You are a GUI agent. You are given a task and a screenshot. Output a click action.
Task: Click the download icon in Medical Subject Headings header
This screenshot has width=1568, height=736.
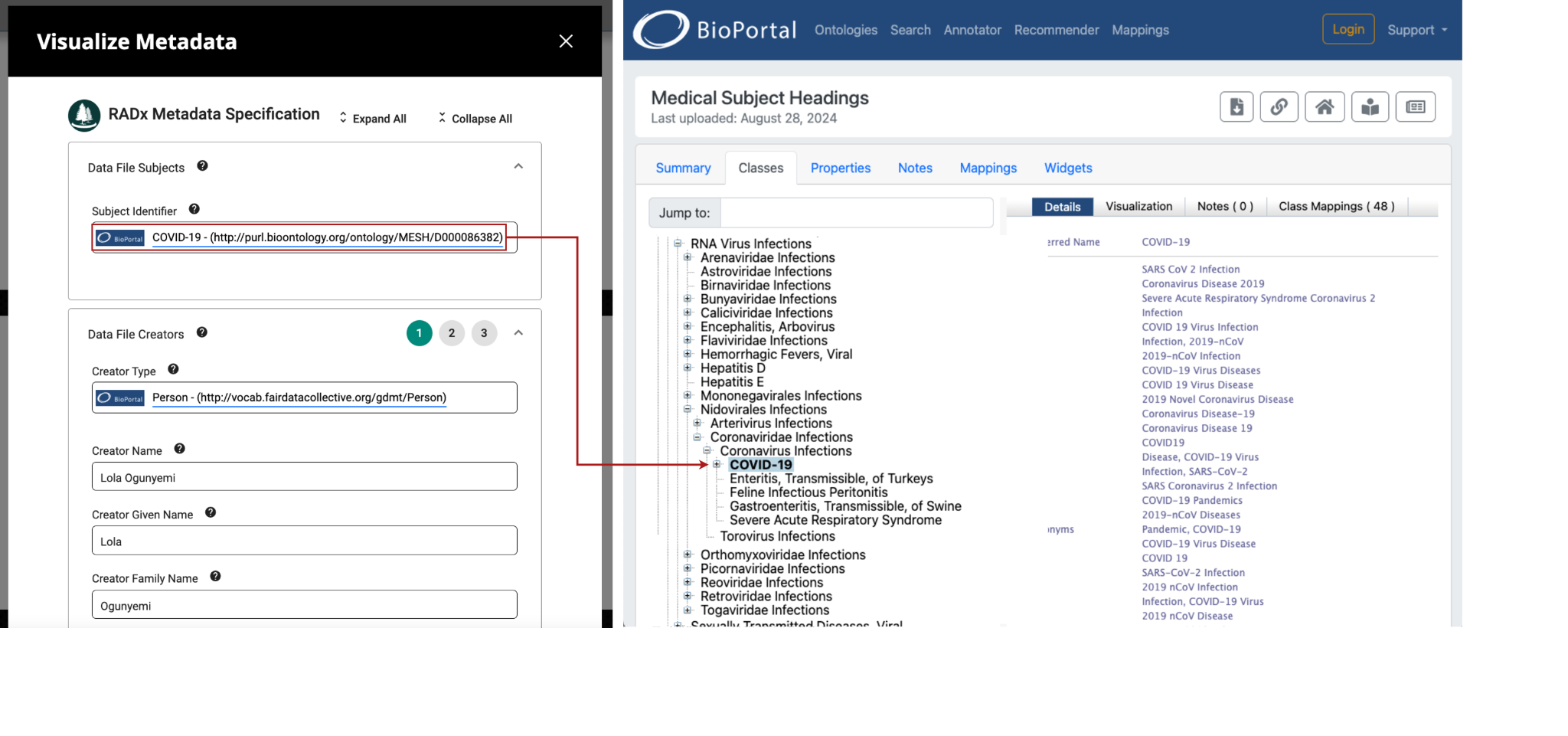click(x=1236, y=106)
